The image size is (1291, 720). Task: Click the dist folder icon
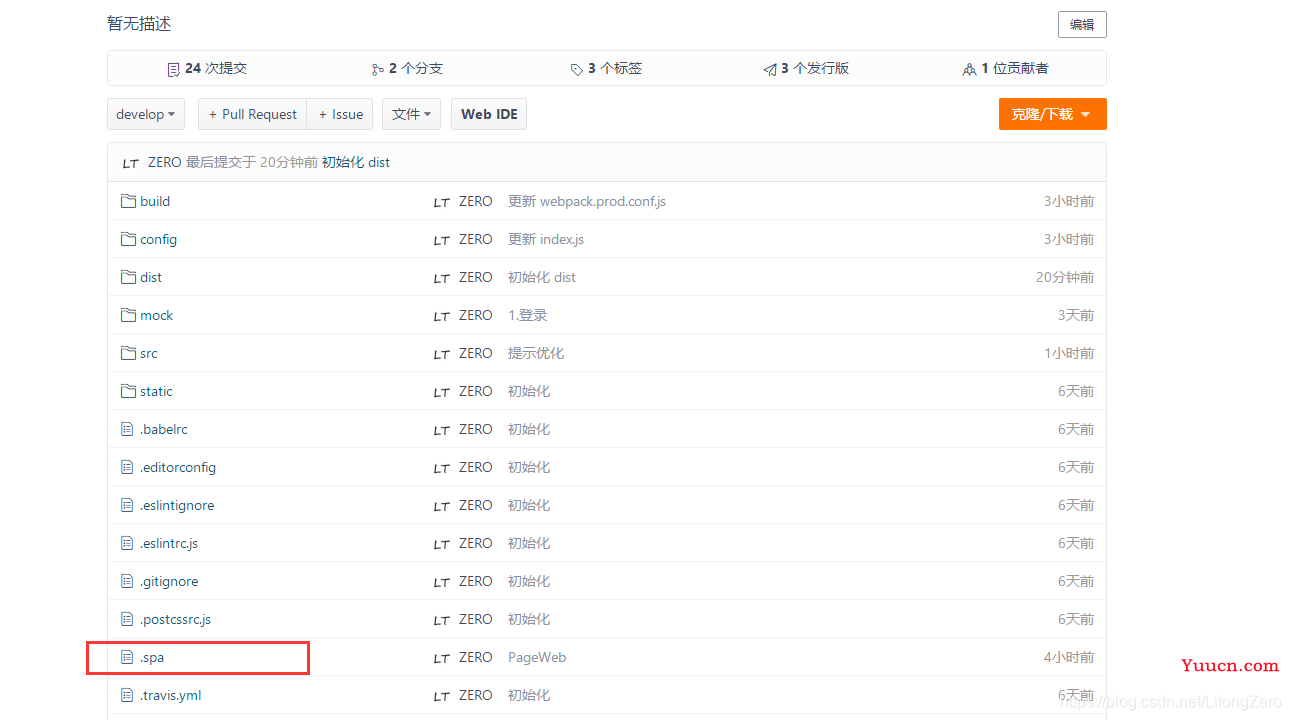pyautogui.click(x=128, y=277)
